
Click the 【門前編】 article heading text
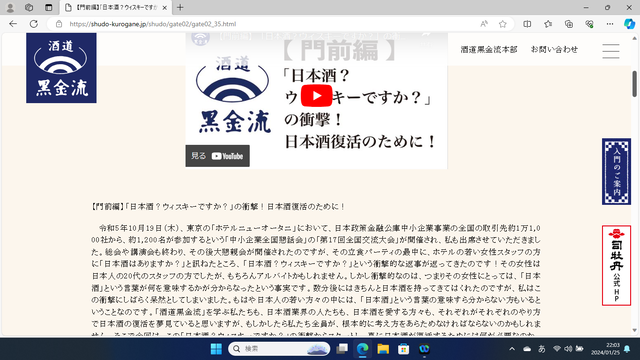tap(218, 207)
